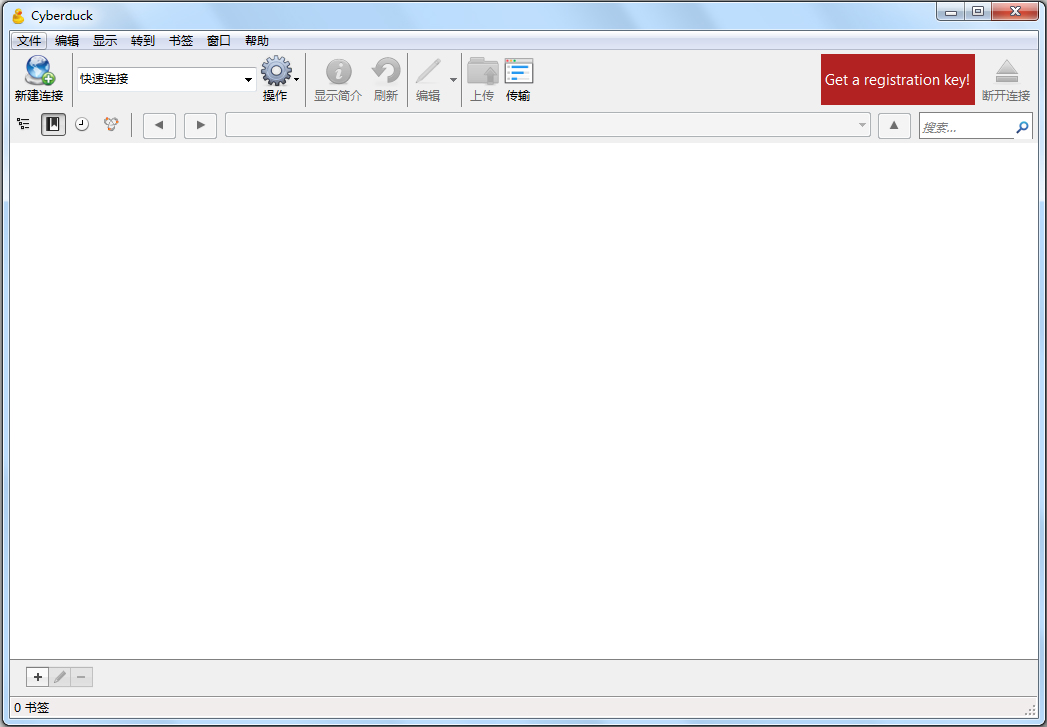The width and height of the screenshot is (1047, 727).
Task: Click the Get a registration key button
Action: point(897,79)
